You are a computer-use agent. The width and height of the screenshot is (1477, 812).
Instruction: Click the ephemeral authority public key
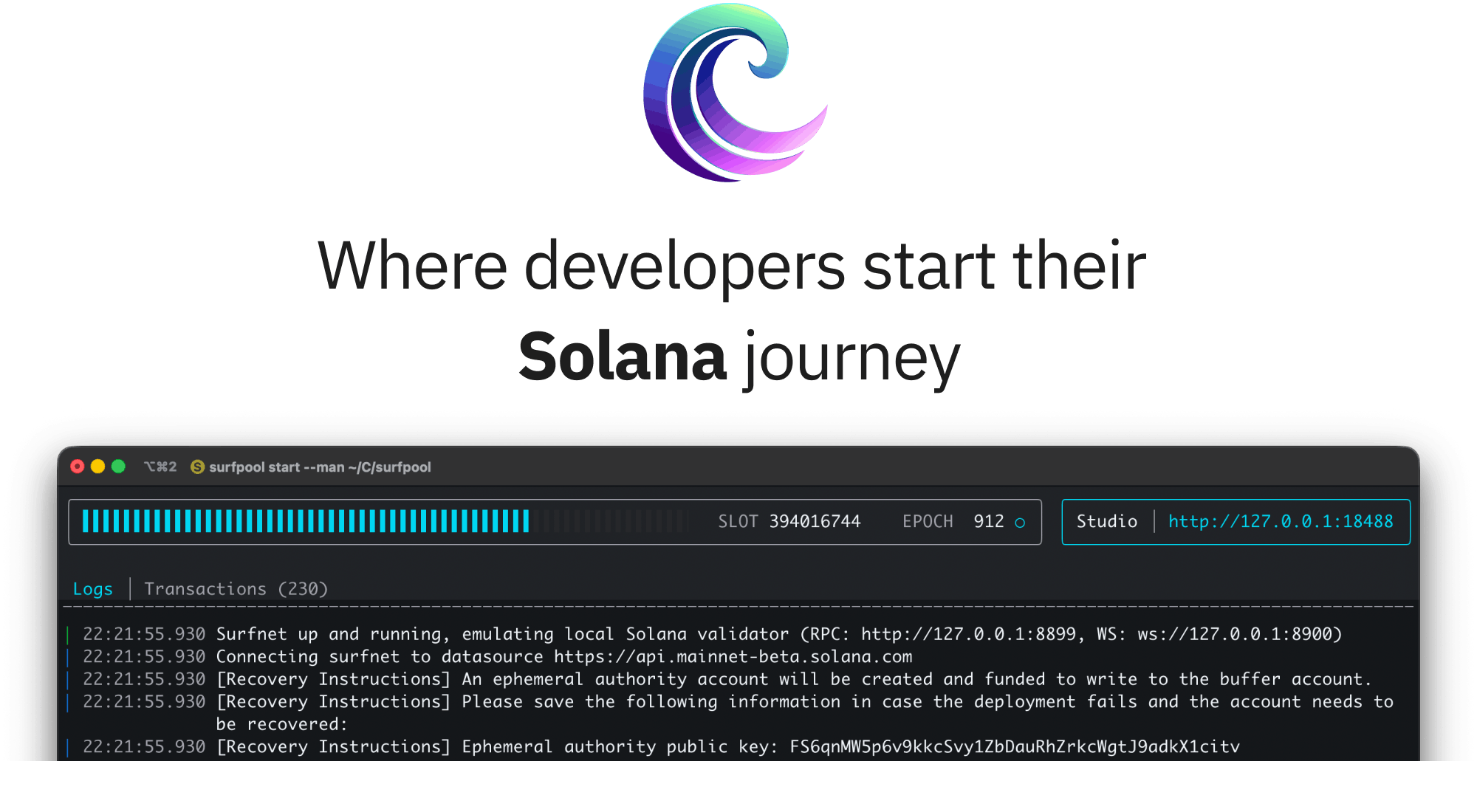pos(1014,747)
